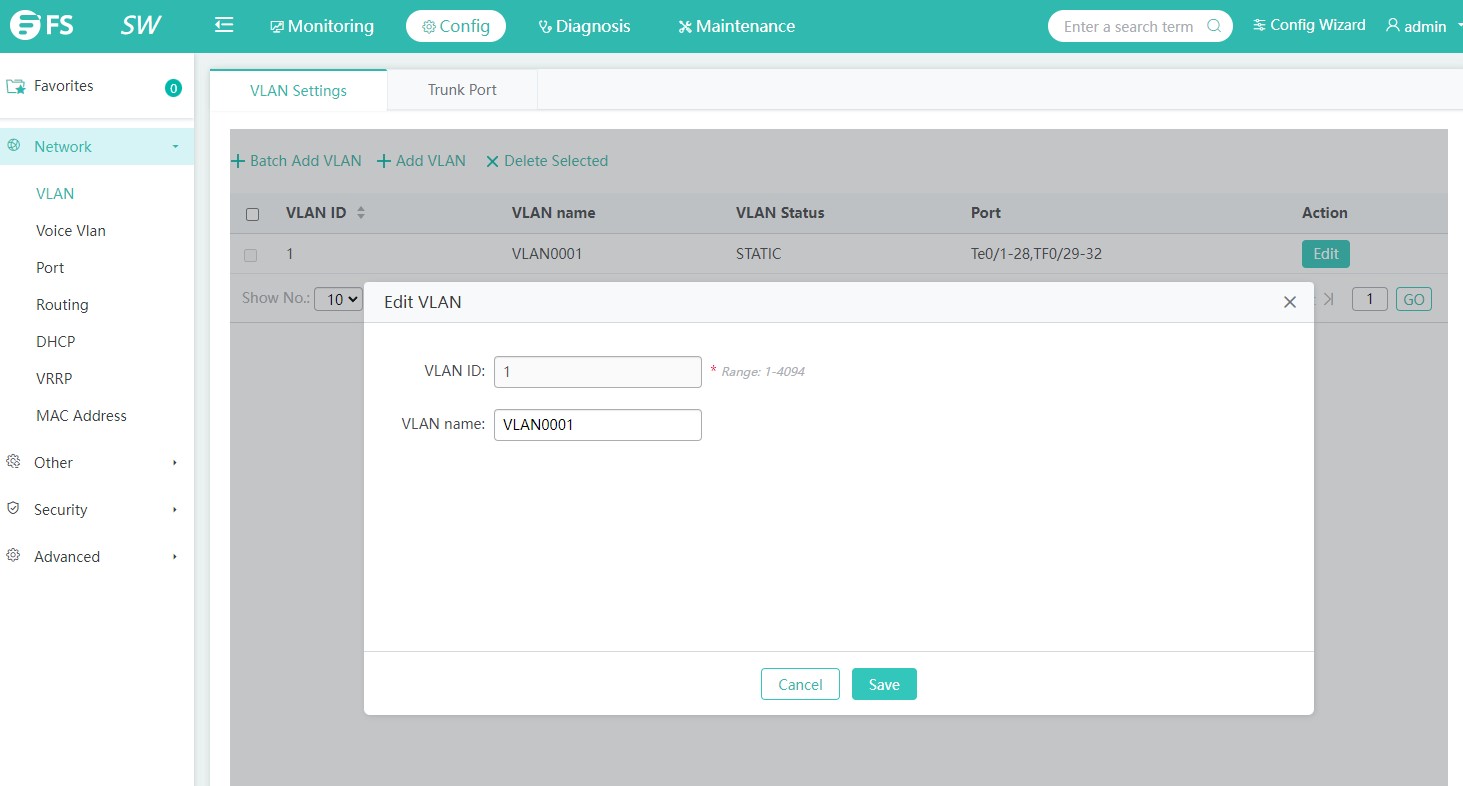Open the Diagnosis menu
Image resolution: width=1463 pixels, height=786 pixels.
coord(584,26)
